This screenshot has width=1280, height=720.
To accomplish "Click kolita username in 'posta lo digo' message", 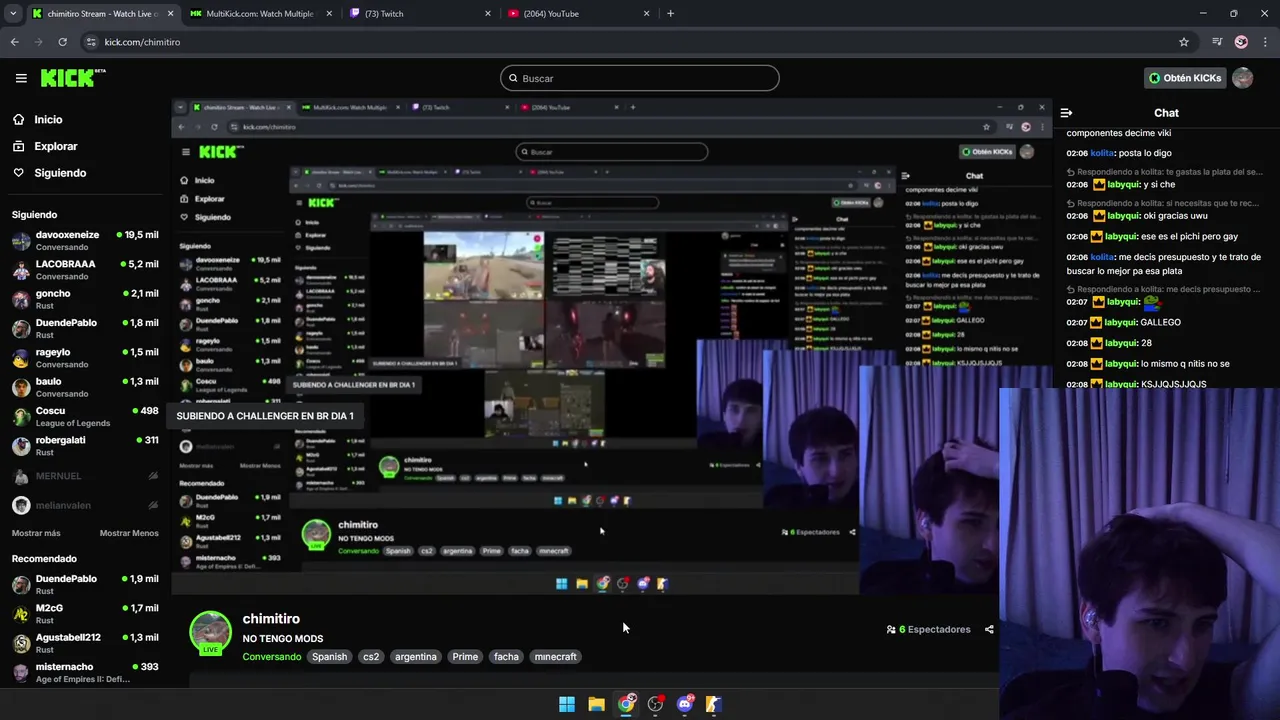I will click(x=1103, y=153).
